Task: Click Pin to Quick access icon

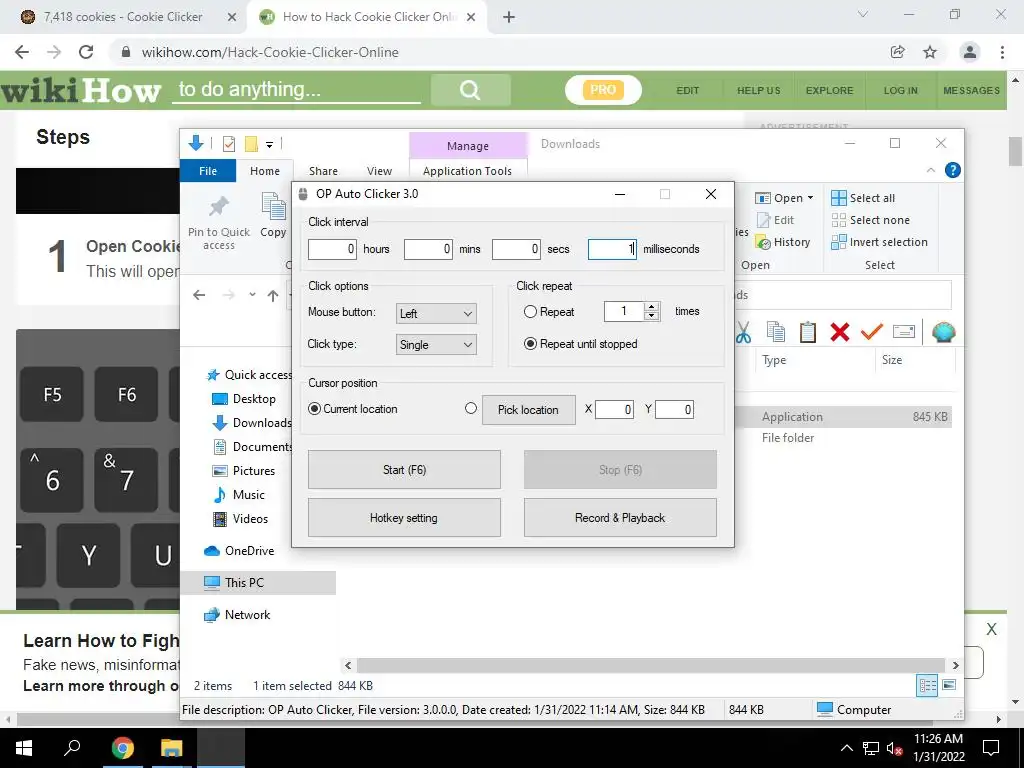Action: click(219, 207)
